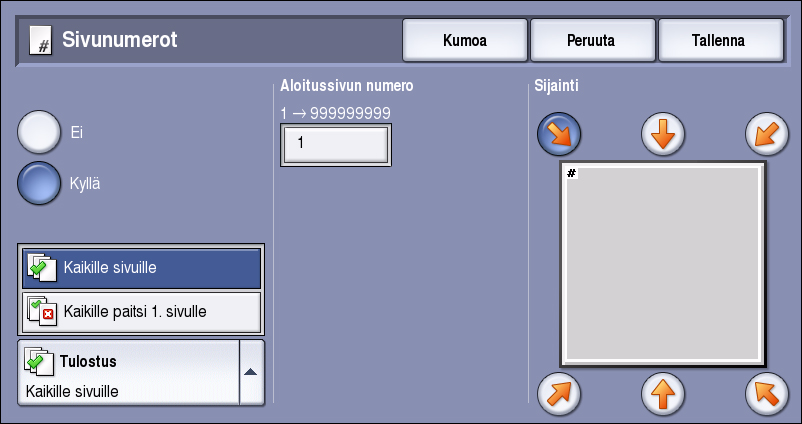The width and height of the screenshot is (802, 424).
Task: Select the Ei radio button
Action: 40,132
